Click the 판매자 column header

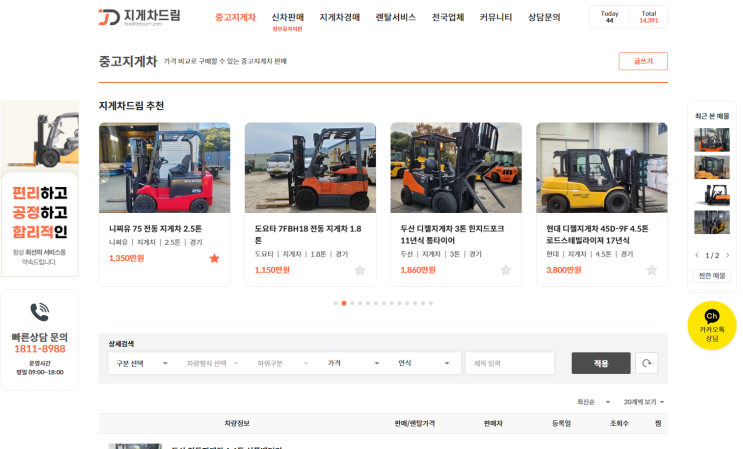(493, 423)
